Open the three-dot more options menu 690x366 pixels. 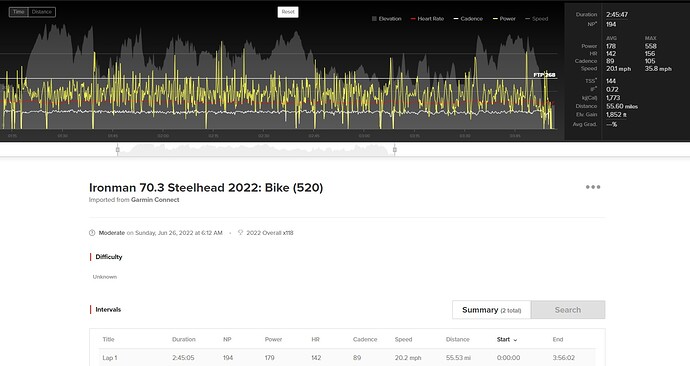[593, 187]
